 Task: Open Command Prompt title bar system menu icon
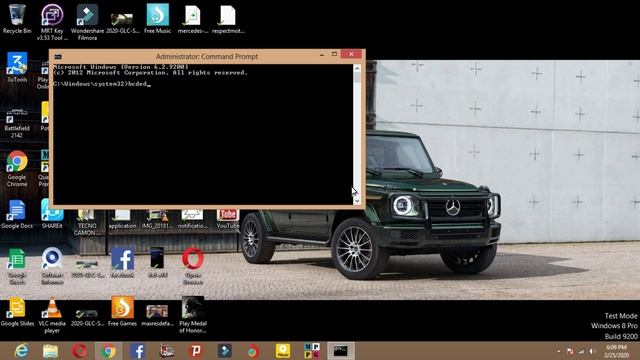pyautogui.click(x=58, y=56)
